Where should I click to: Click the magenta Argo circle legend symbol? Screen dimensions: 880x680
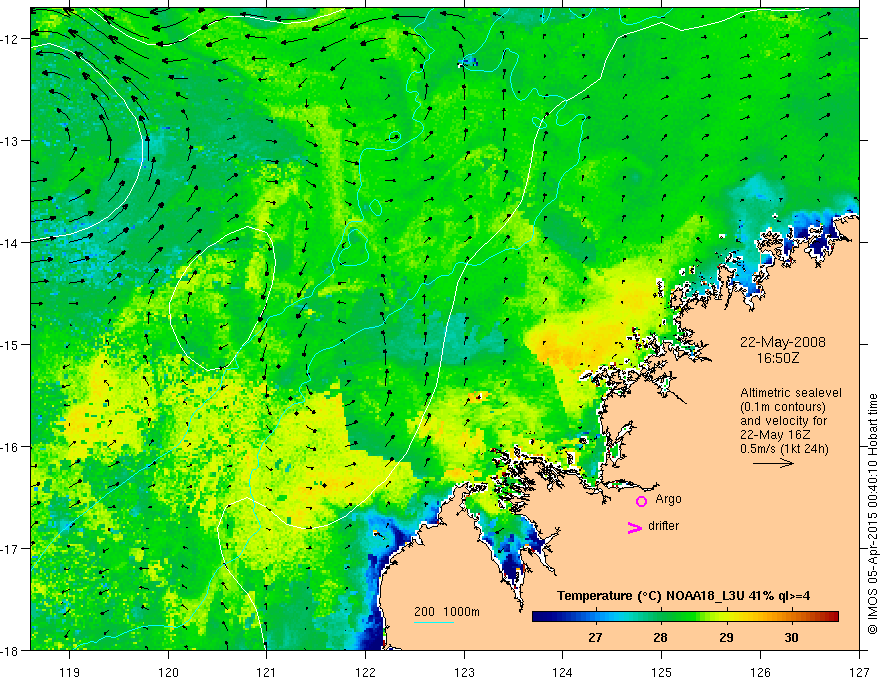641,501
